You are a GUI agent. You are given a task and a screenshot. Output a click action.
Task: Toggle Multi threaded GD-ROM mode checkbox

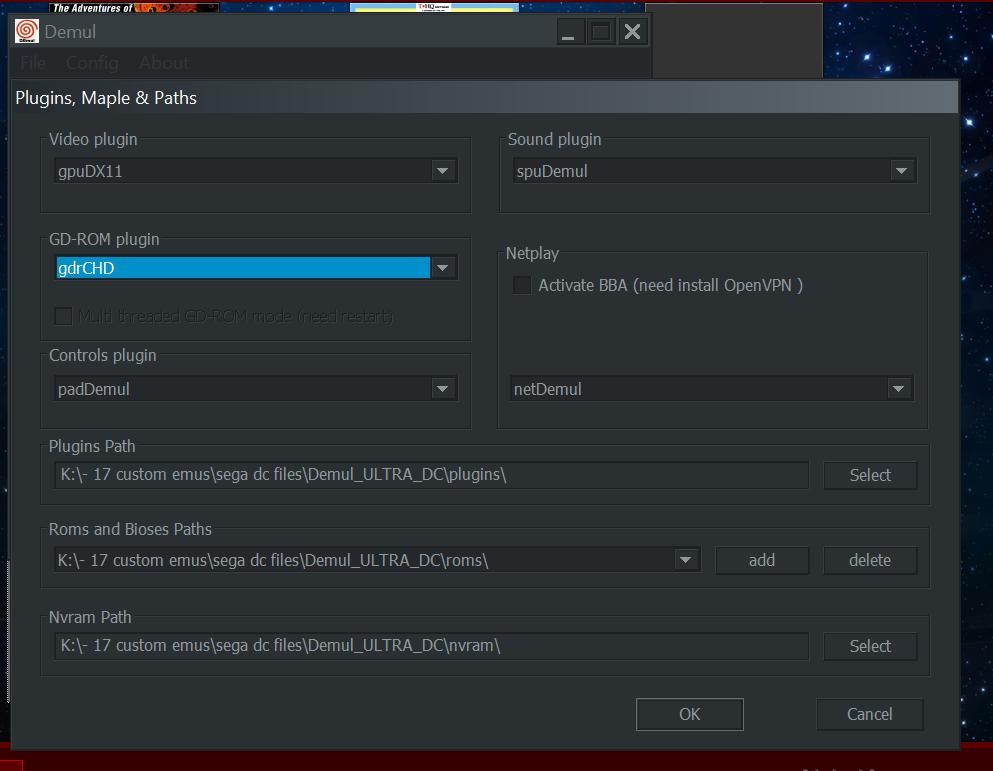[x=63, y=315]
